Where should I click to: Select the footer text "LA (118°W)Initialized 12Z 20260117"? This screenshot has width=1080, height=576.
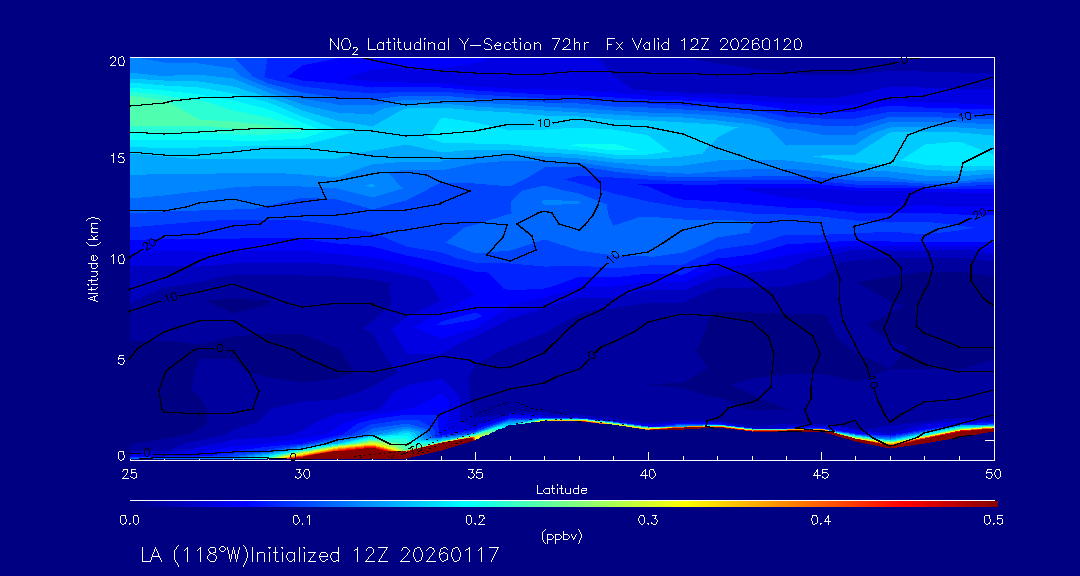(x=320, y=555)
